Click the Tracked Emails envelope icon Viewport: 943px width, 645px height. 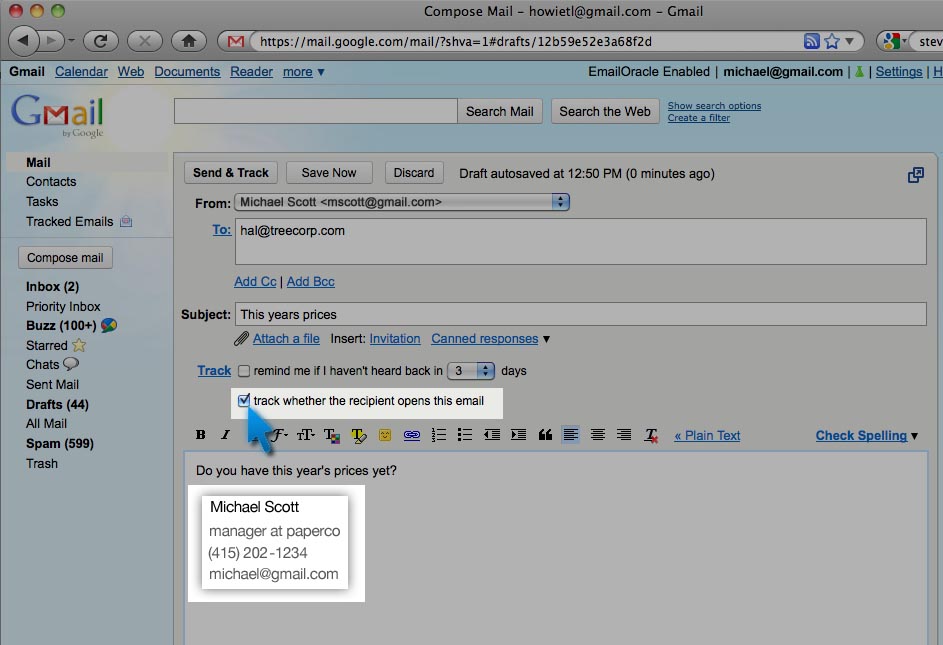coord(126,221)
